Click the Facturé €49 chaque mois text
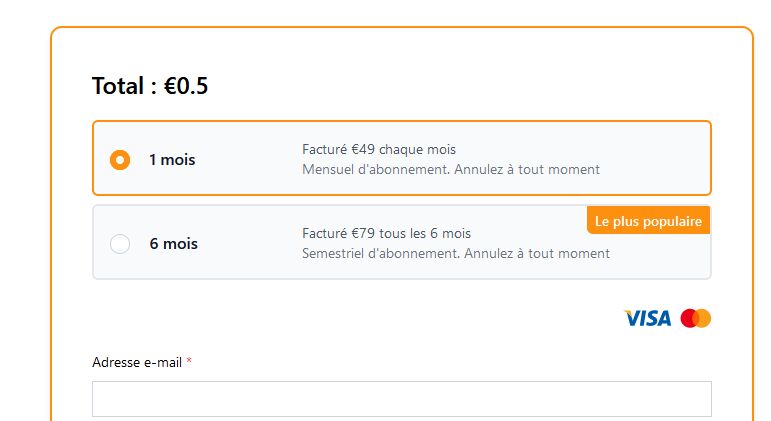 (379, 150)
